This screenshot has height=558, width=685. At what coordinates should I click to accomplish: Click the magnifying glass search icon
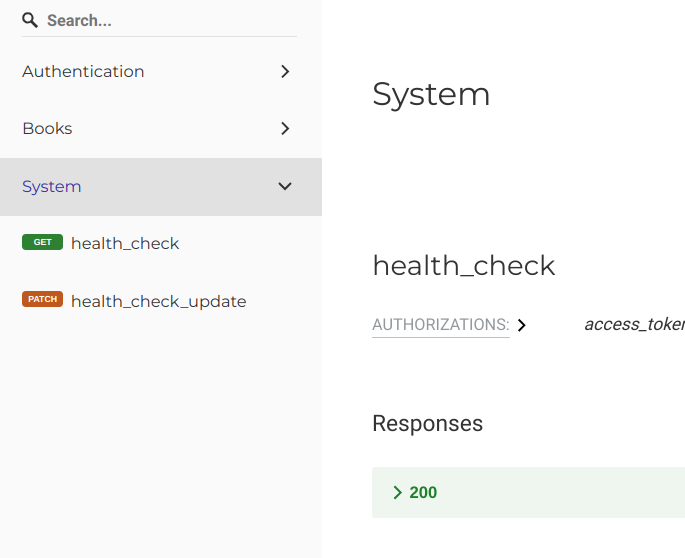coord(30,20)
